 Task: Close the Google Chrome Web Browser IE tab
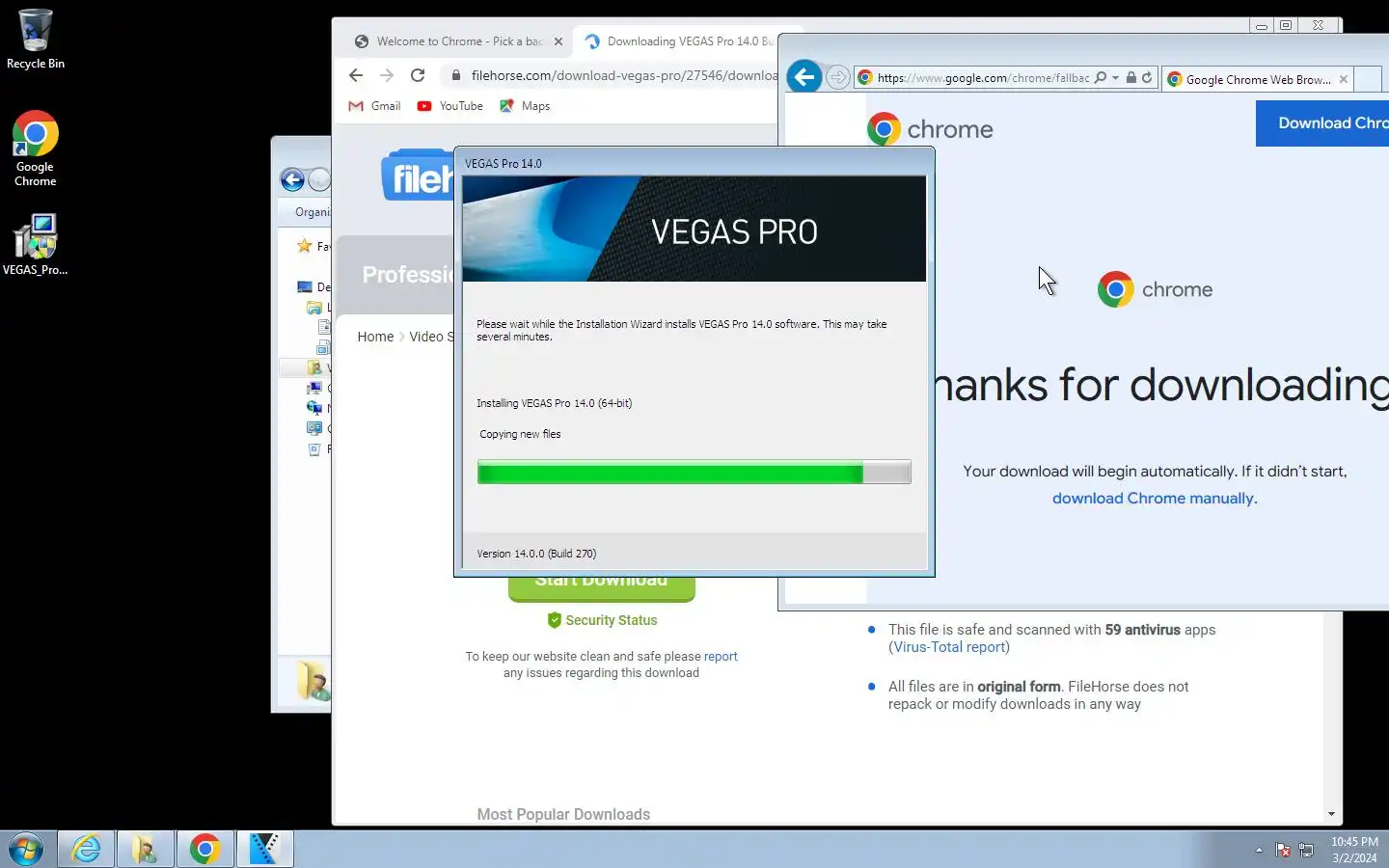(x=1344, y=79)
